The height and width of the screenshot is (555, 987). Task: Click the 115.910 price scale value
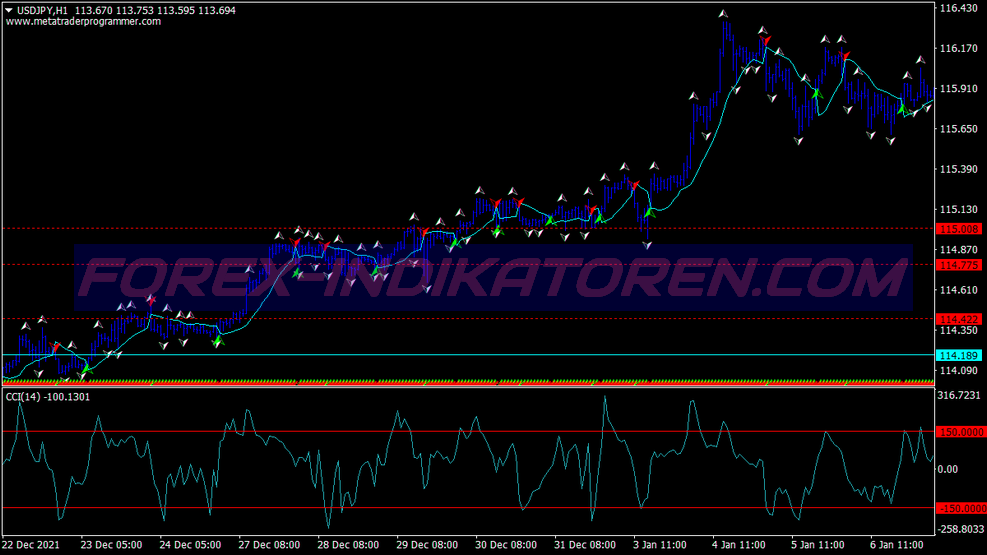click(959, 89)
